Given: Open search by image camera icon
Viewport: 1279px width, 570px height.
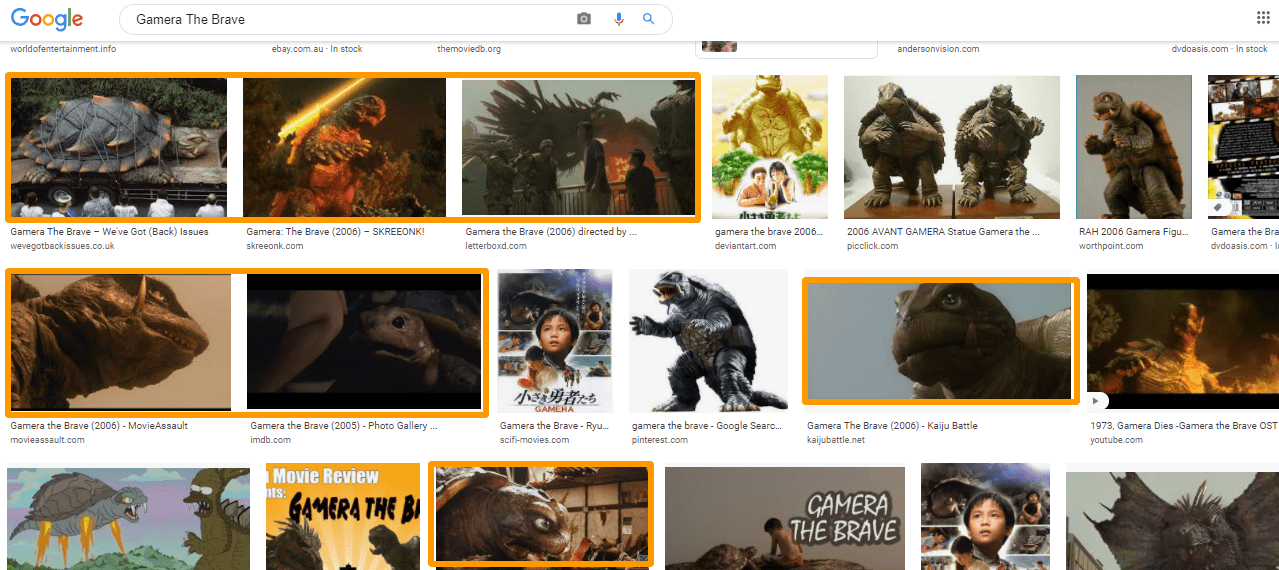Looking at the screenshot, I should click(x=584, y=19).
